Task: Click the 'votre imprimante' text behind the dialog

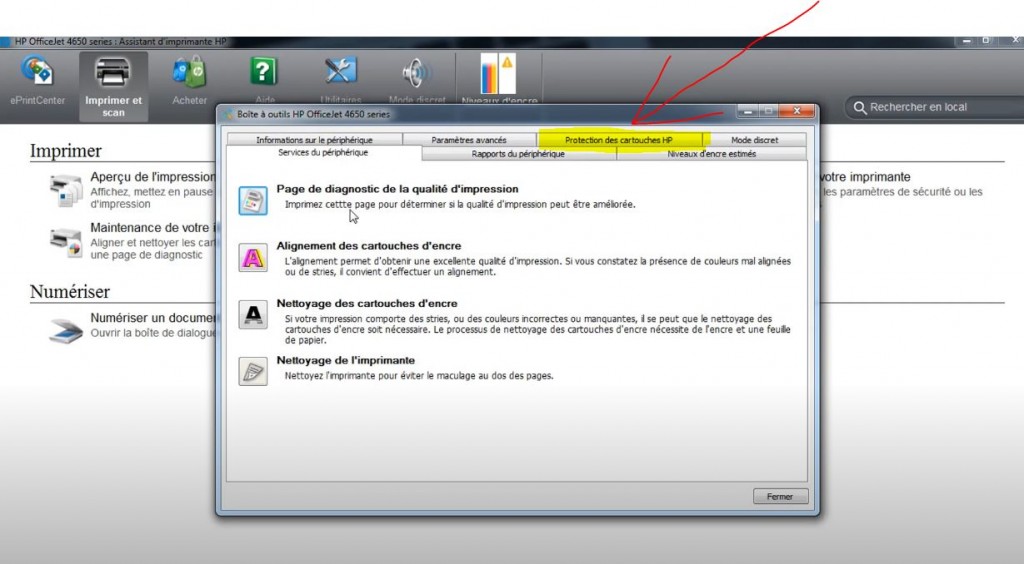Action: 865,177
